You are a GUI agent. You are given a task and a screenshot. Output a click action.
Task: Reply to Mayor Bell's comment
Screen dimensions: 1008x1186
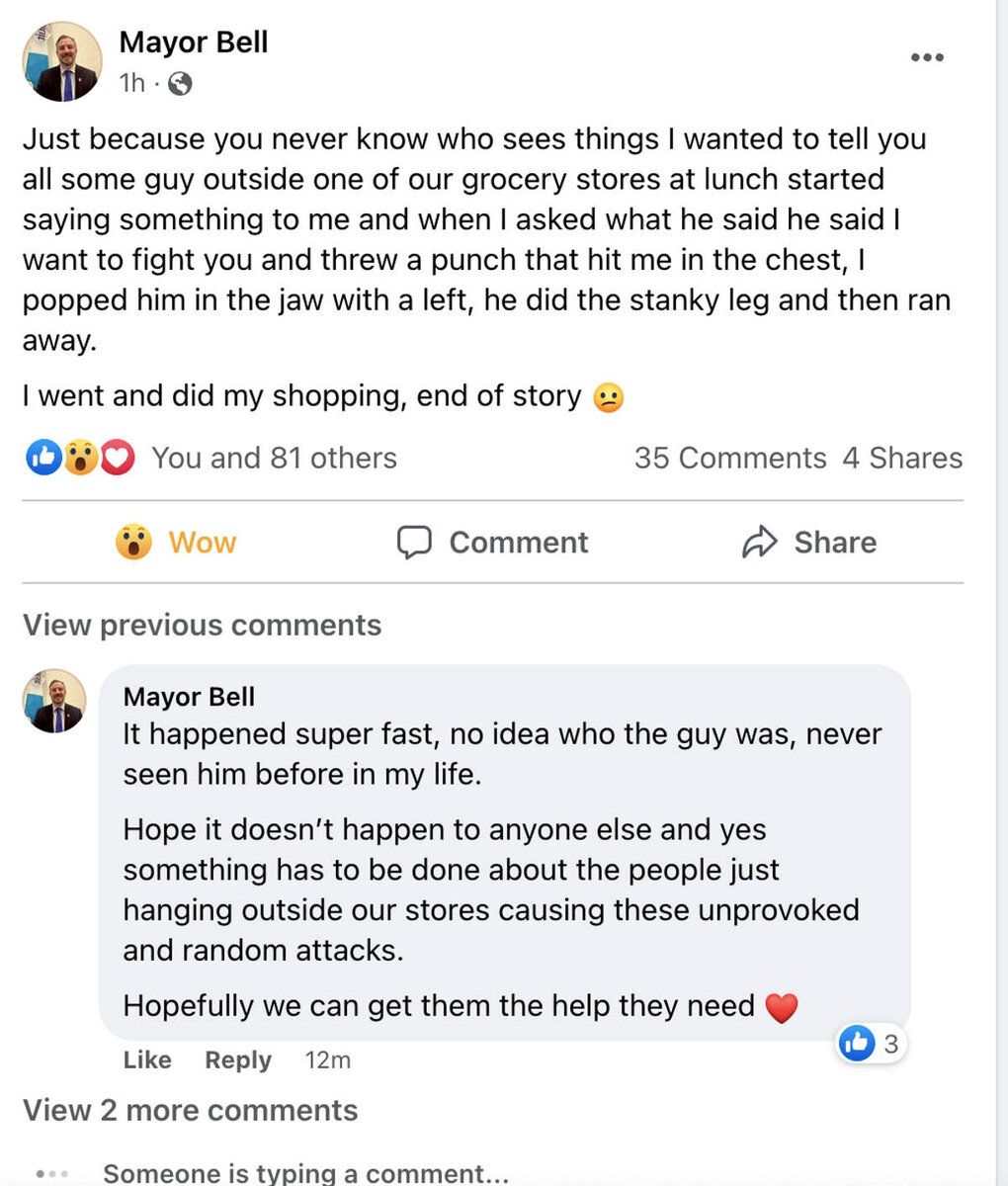tap(237, 1060)
